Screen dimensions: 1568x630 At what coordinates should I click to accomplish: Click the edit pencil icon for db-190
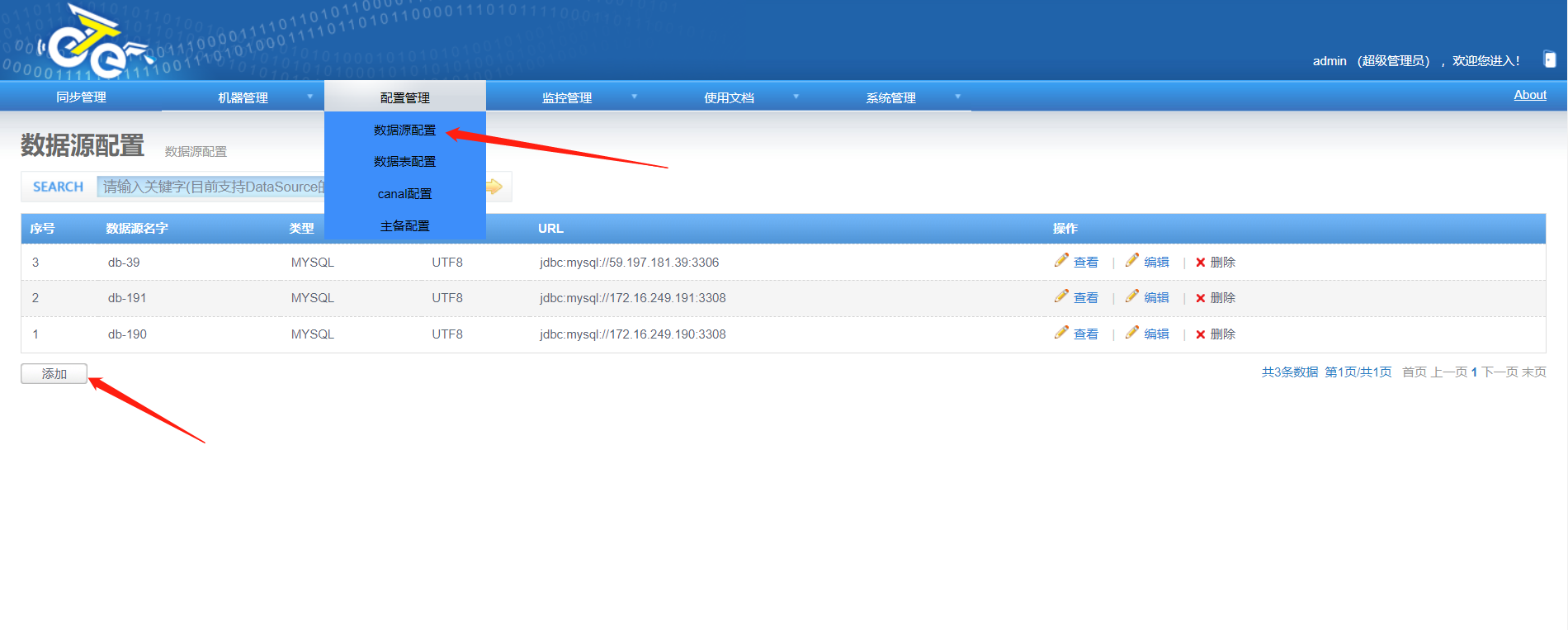(x=1132, y=332)
